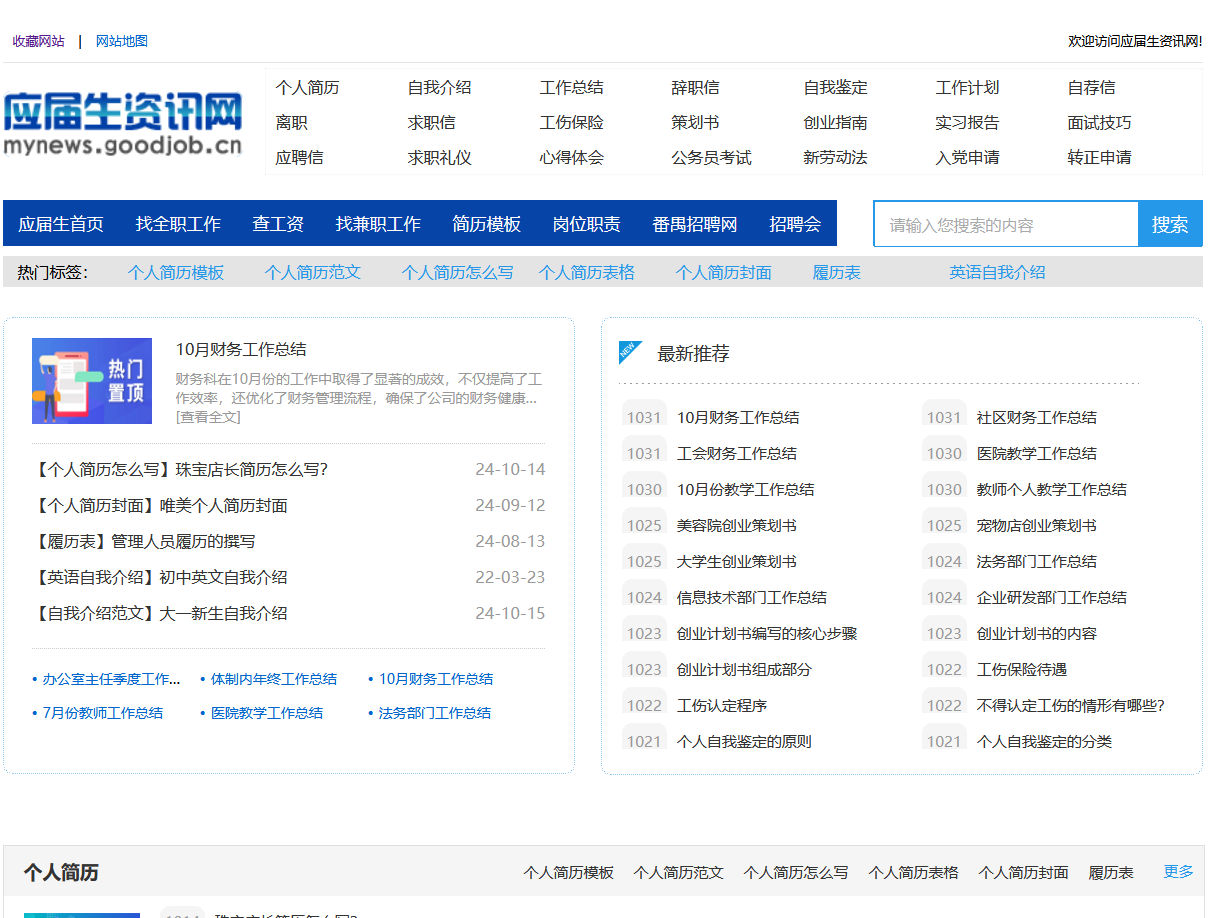Image resolution: width=1216 pixels, height=918 pixels.
Task: Click the 热门置顶 promo image
Action: pos(92,381)
